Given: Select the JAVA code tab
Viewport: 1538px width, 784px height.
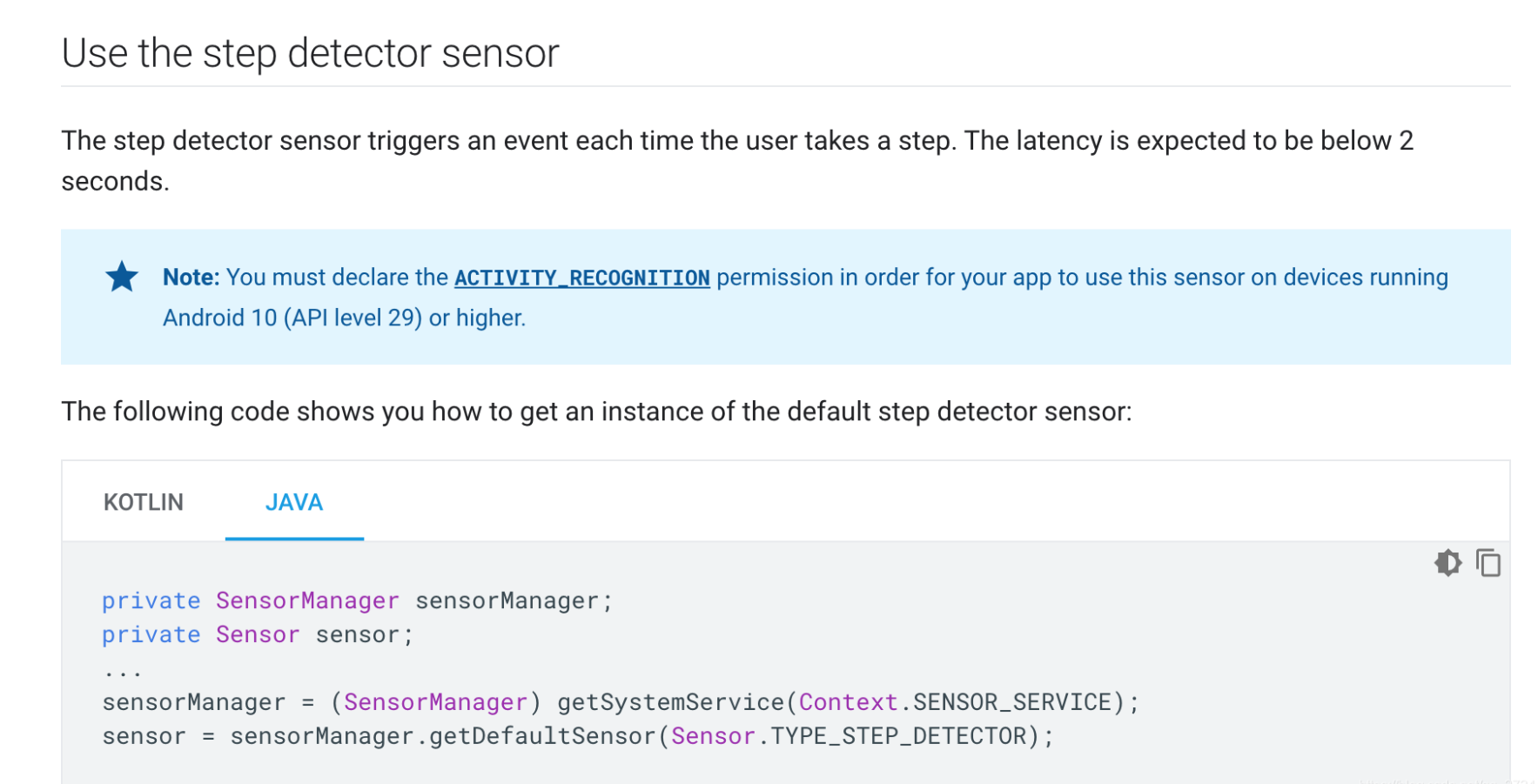Looking at the screenshot, I should [x=294, y=502].
